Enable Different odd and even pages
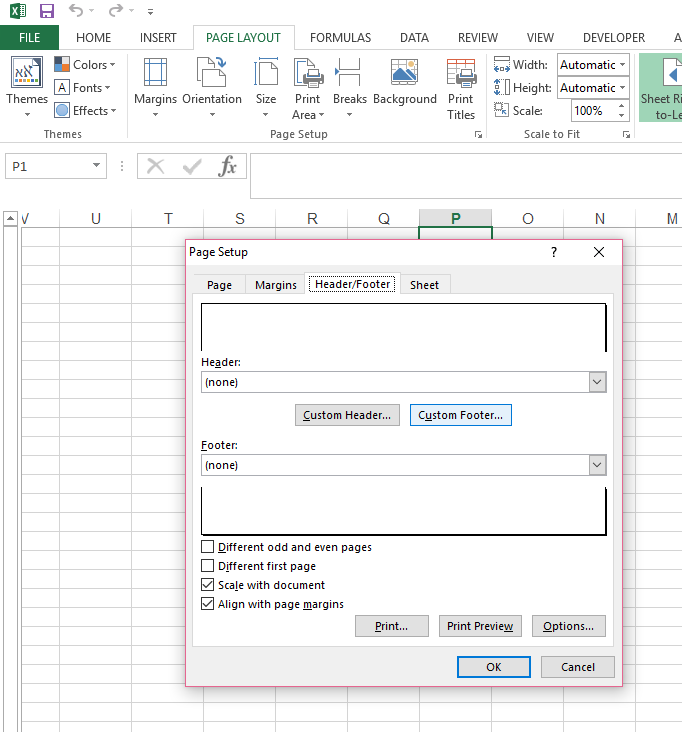Screen dimensions: 682x732 click(208, 547)
